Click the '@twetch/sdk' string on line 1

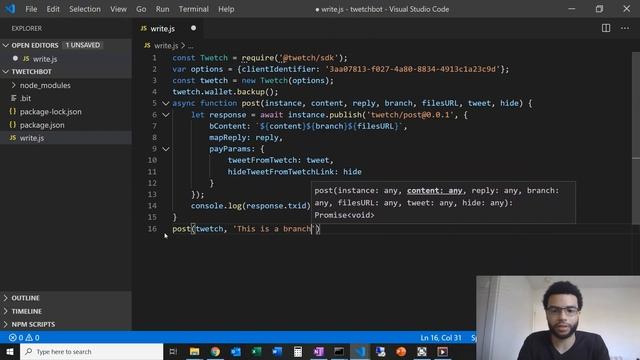click(x=309, y=58)
